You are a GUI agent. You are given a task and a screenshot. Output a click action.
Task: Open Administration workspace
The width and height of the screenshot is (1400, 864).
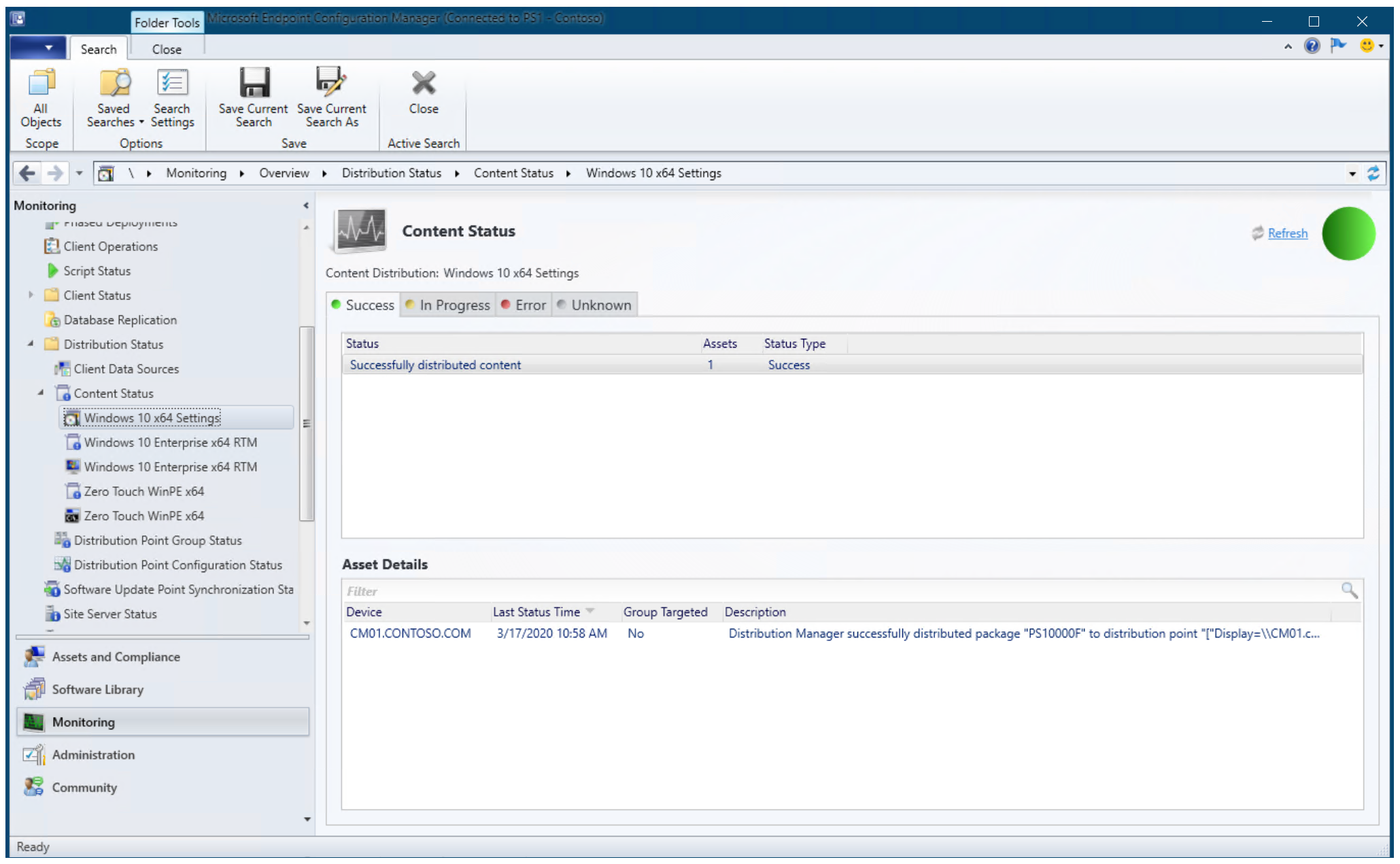[x=93, y=754]
